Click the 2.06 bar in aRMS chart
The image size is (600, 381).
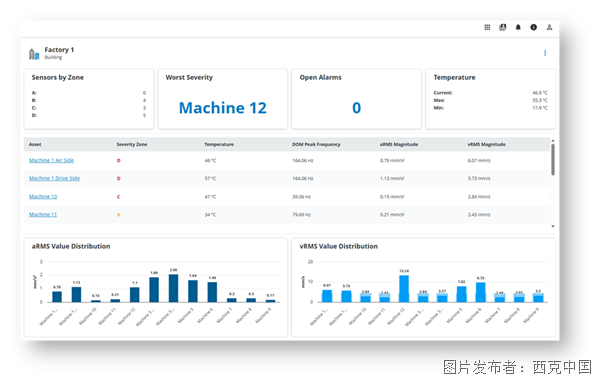point(173,288)
